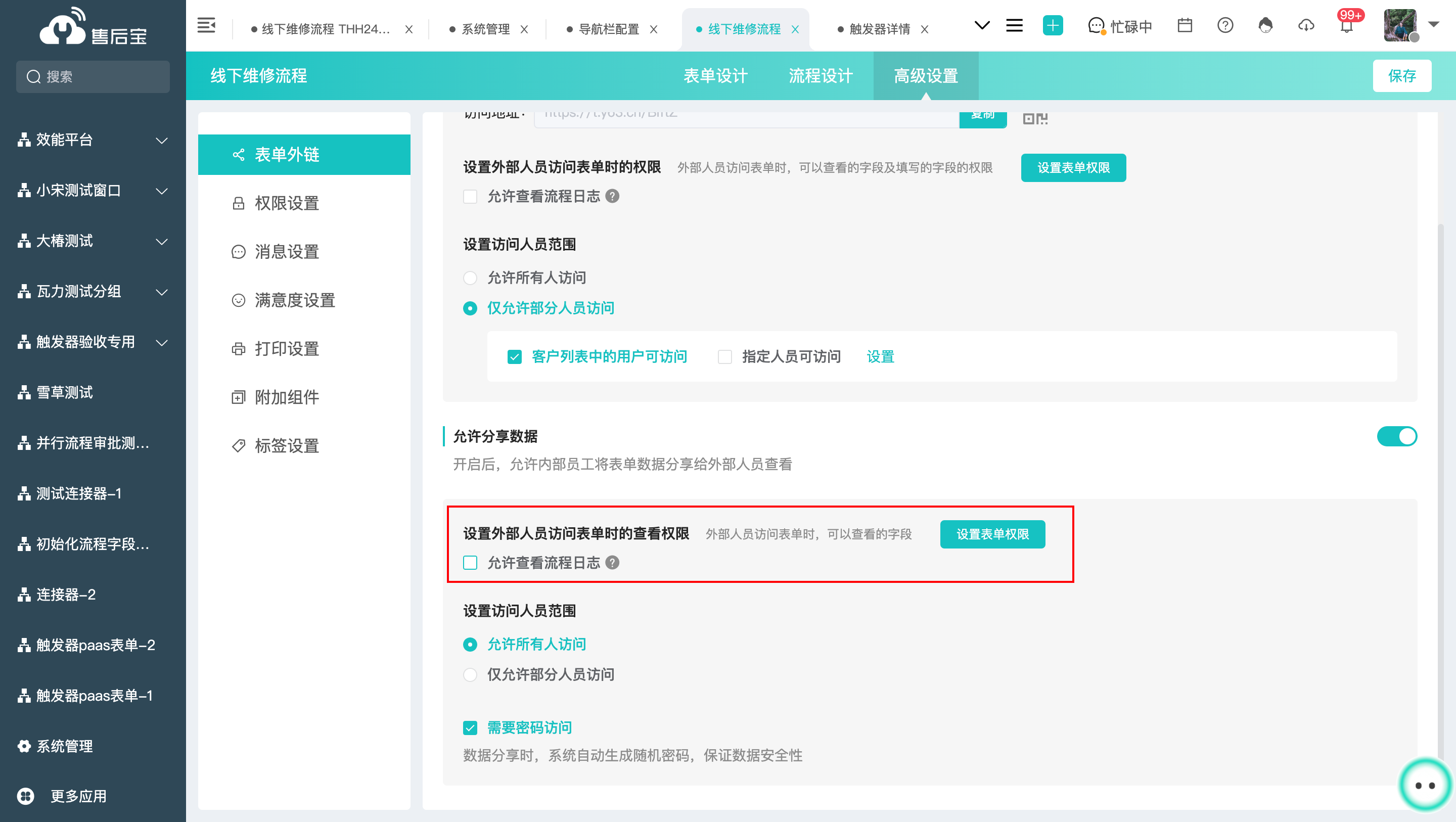Select upper 允许所有人访问 radio option
Image resolution: width=1456 pixels, height=822 pixels.
[470, 278]
